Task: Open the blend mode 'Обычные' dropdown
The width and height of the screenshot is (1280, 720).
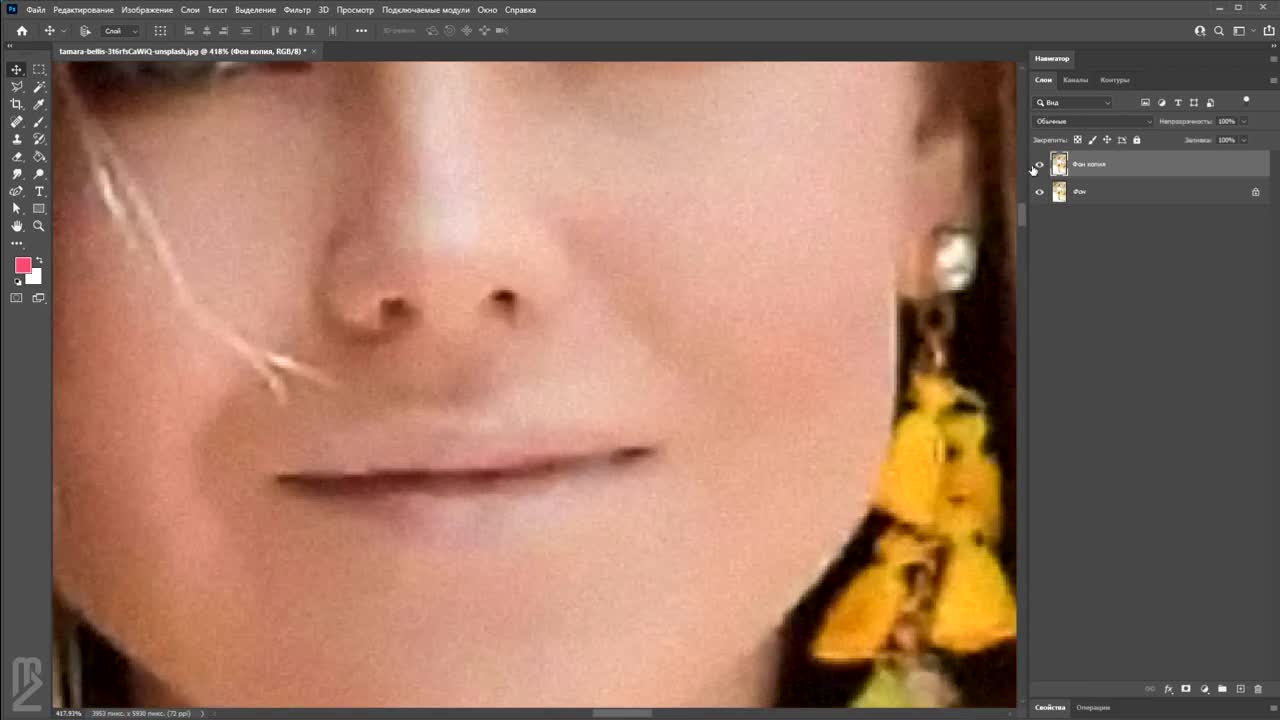Action: [1092, 121]
